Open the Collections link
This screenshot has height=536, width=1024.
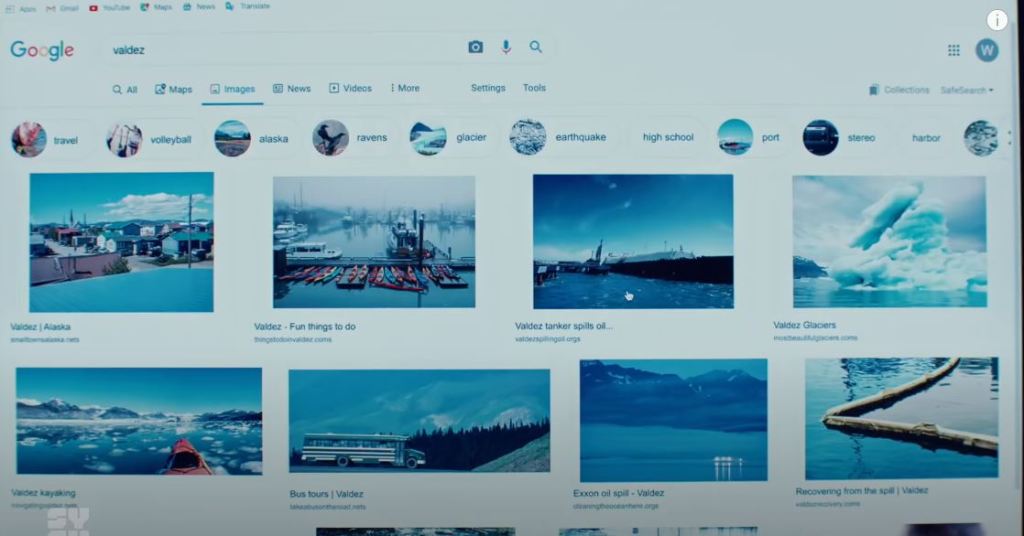899,90
